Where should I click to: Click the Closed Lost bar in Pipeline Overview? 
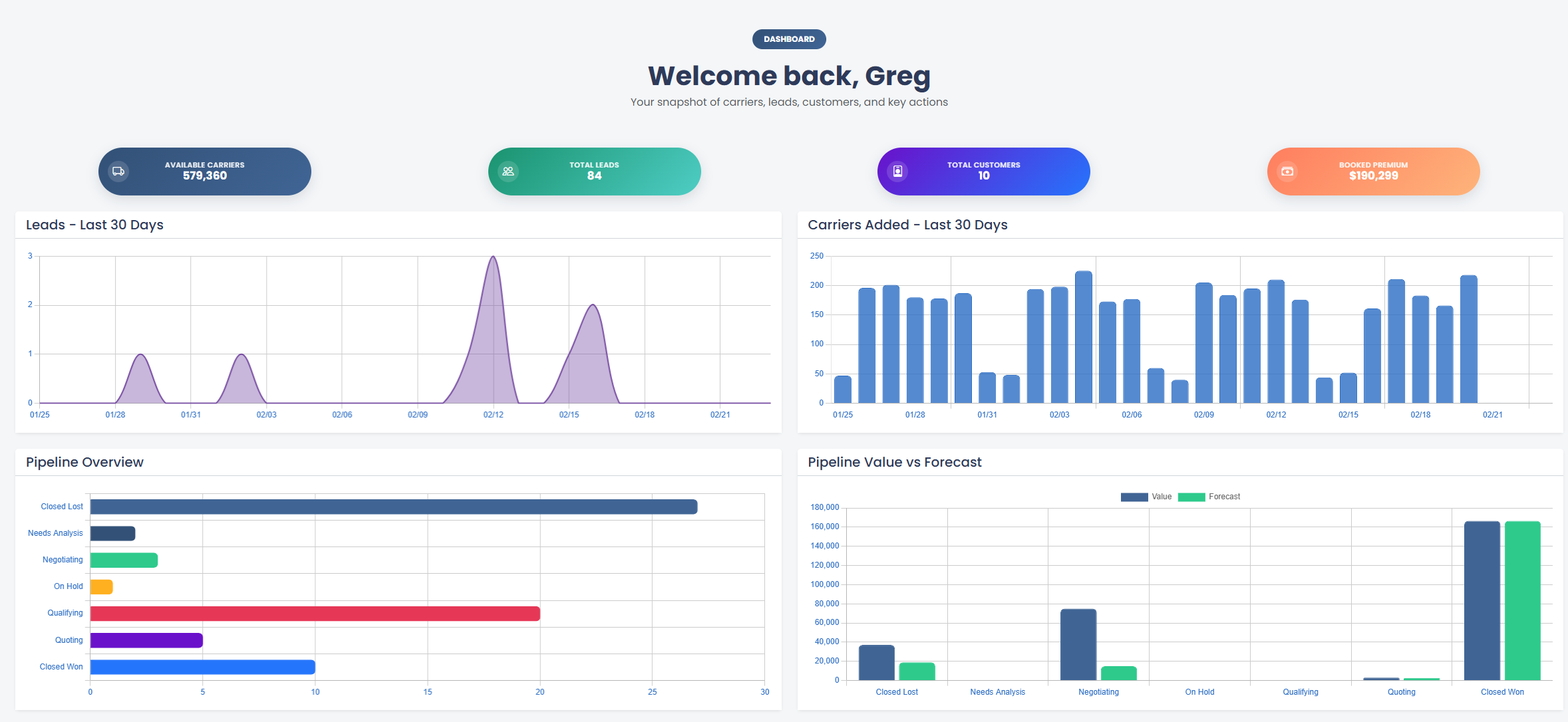(x=392, y=506)
